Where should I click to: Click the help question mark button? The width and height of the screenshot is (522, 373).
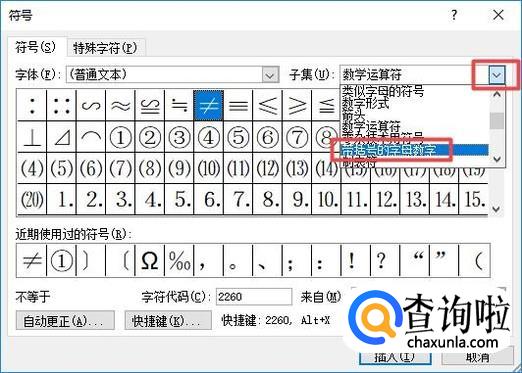click(x=454, y=15)
